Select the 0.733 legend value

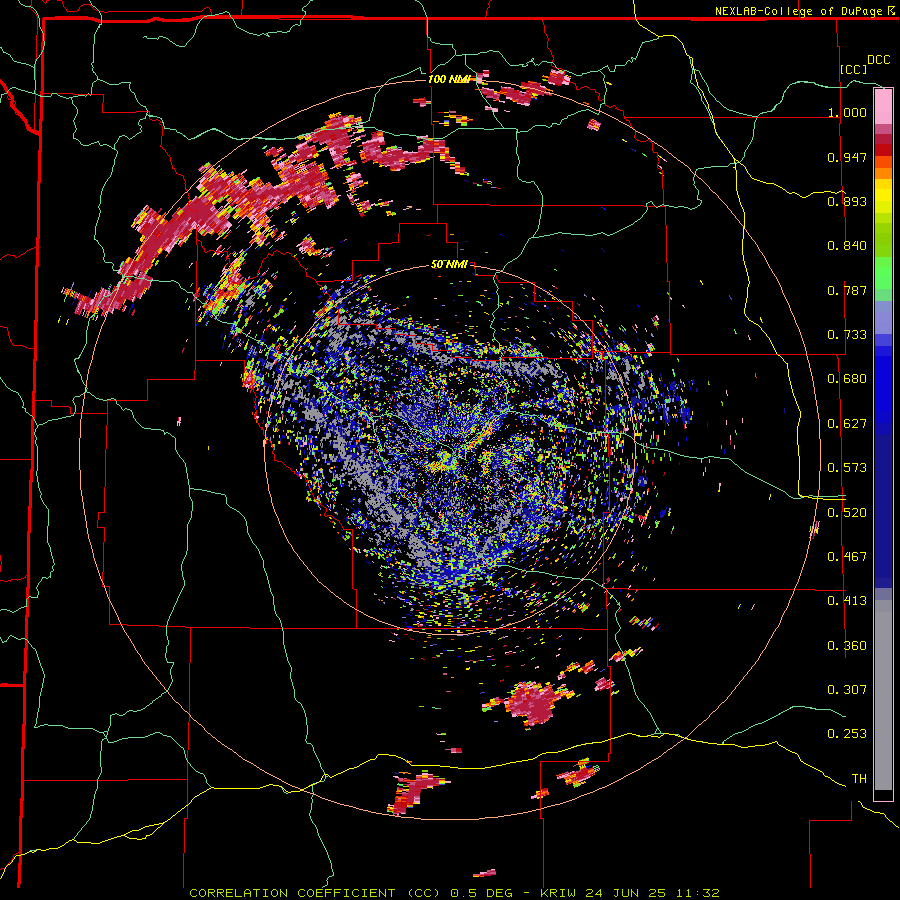[x=847, y=335]
